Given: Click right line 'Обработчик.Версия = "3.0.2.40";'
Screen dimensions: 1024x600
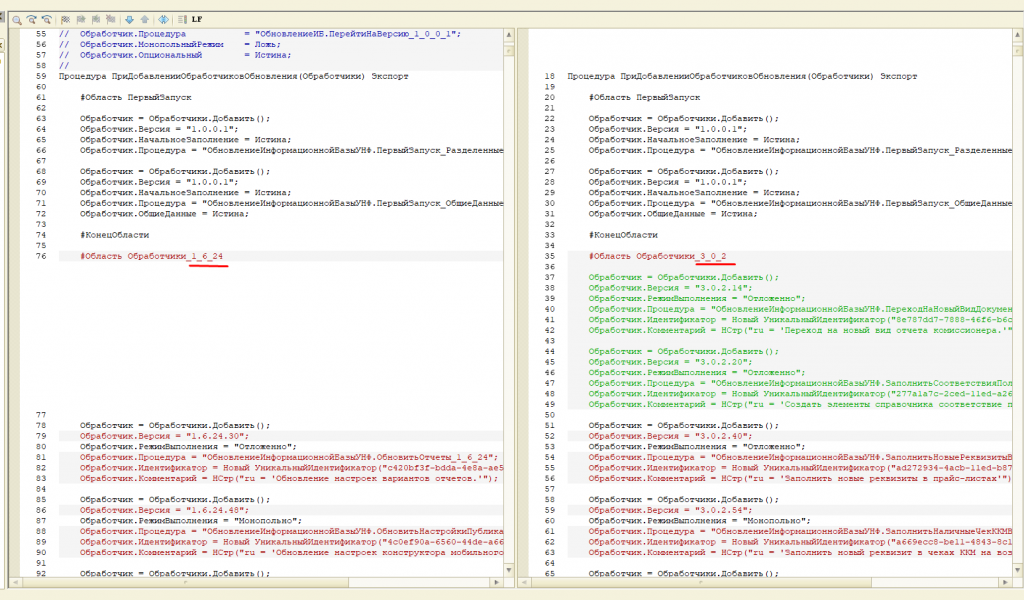Looking at the screenshot, I should (670, 436).
